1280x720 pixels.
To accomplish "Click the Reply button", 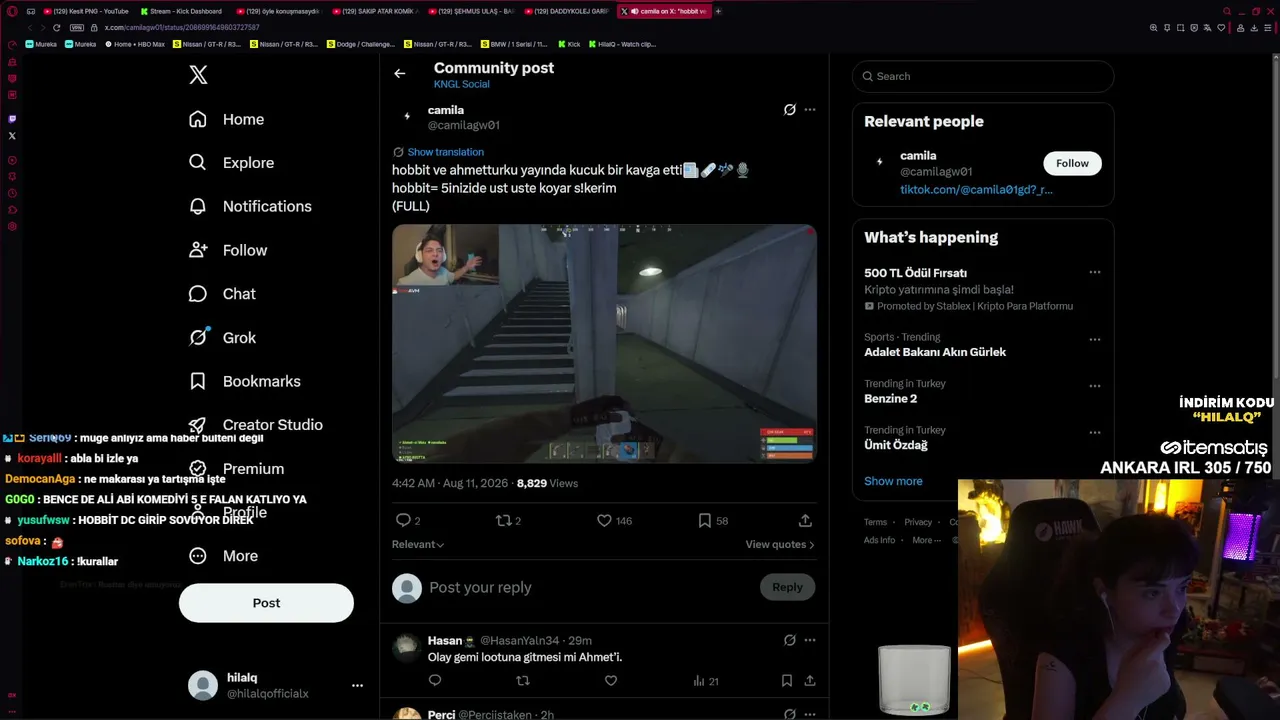I will click(787, 587).
